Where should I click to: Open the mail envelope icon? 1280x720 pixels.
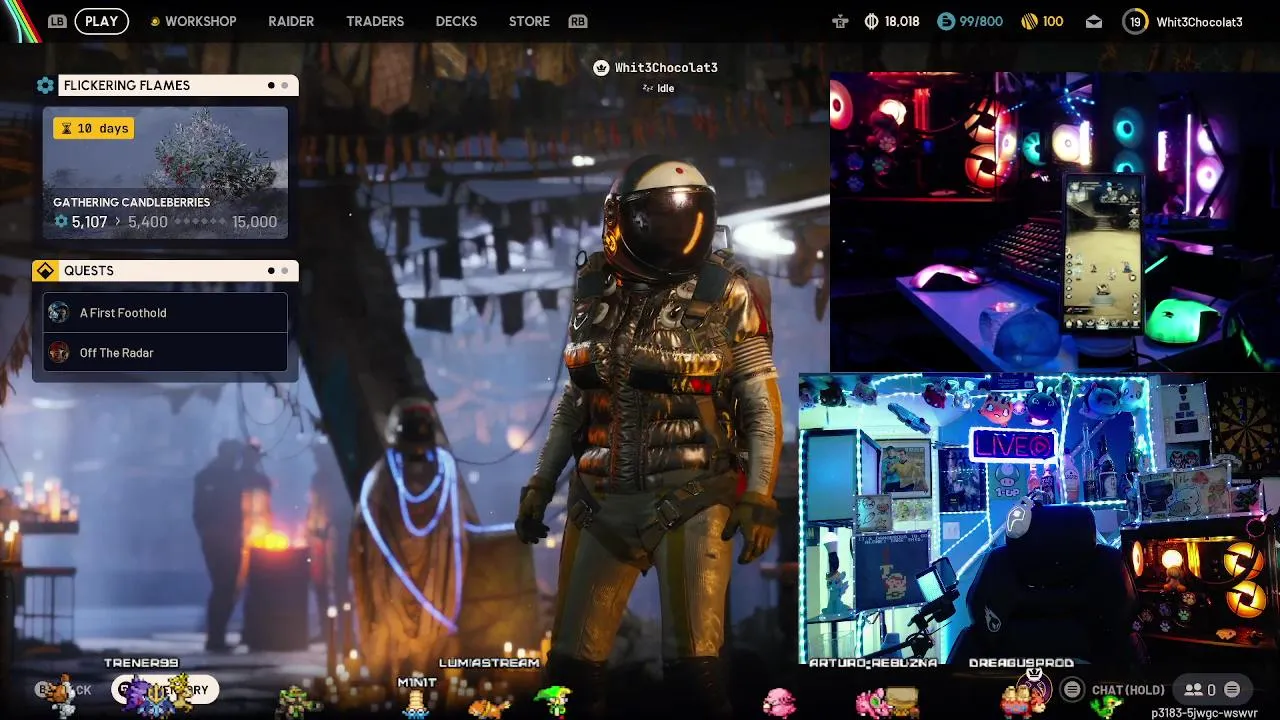(x=1094, y=21)
